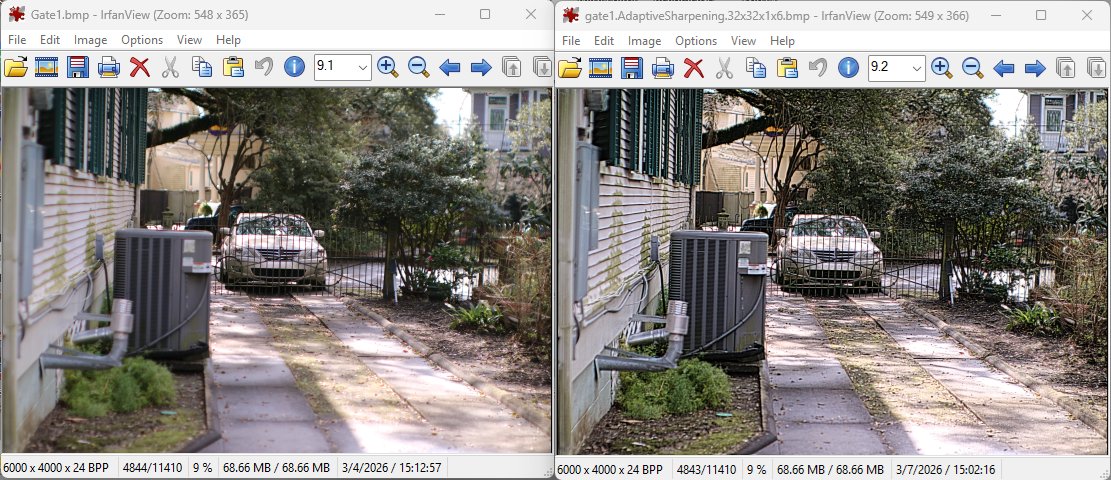1111x480 pixels.
Task: Click 6000 x 4000 x 24 BPP in AdaptiveSharpening window
Action: 610,469
